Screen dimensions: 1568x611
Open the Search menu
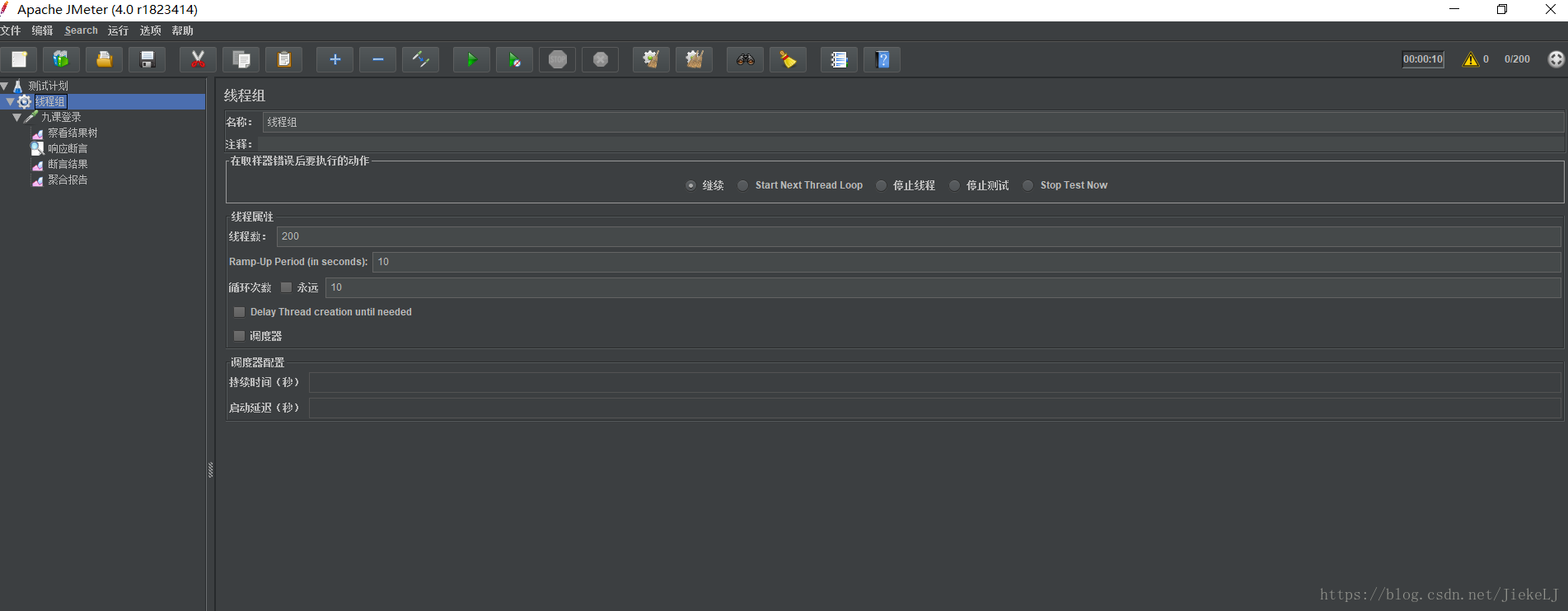point(81,30)
